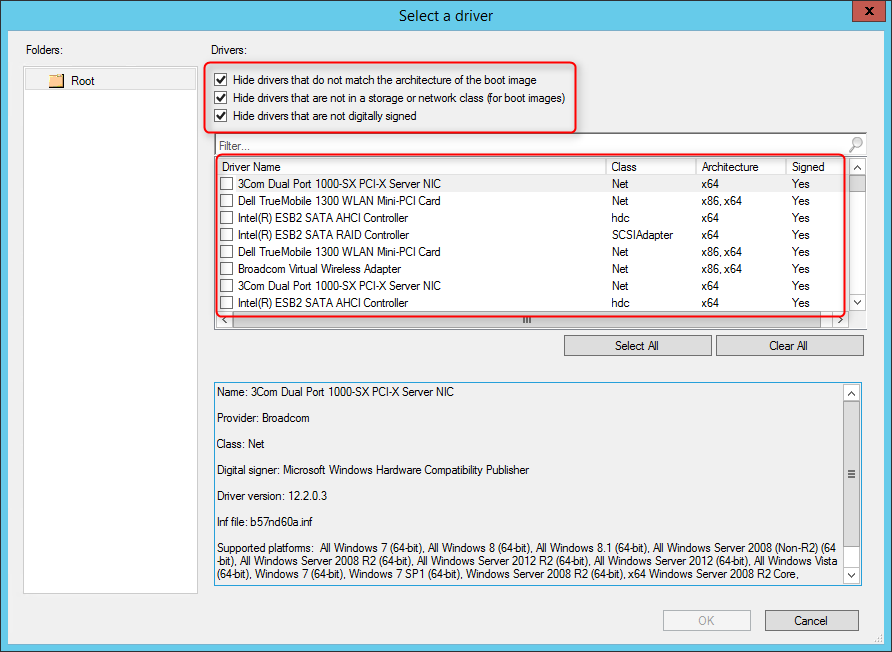This screenshot has height=652, width=892.
Task: Click the 'Digital signer' line in details
Action: [373, 470]
